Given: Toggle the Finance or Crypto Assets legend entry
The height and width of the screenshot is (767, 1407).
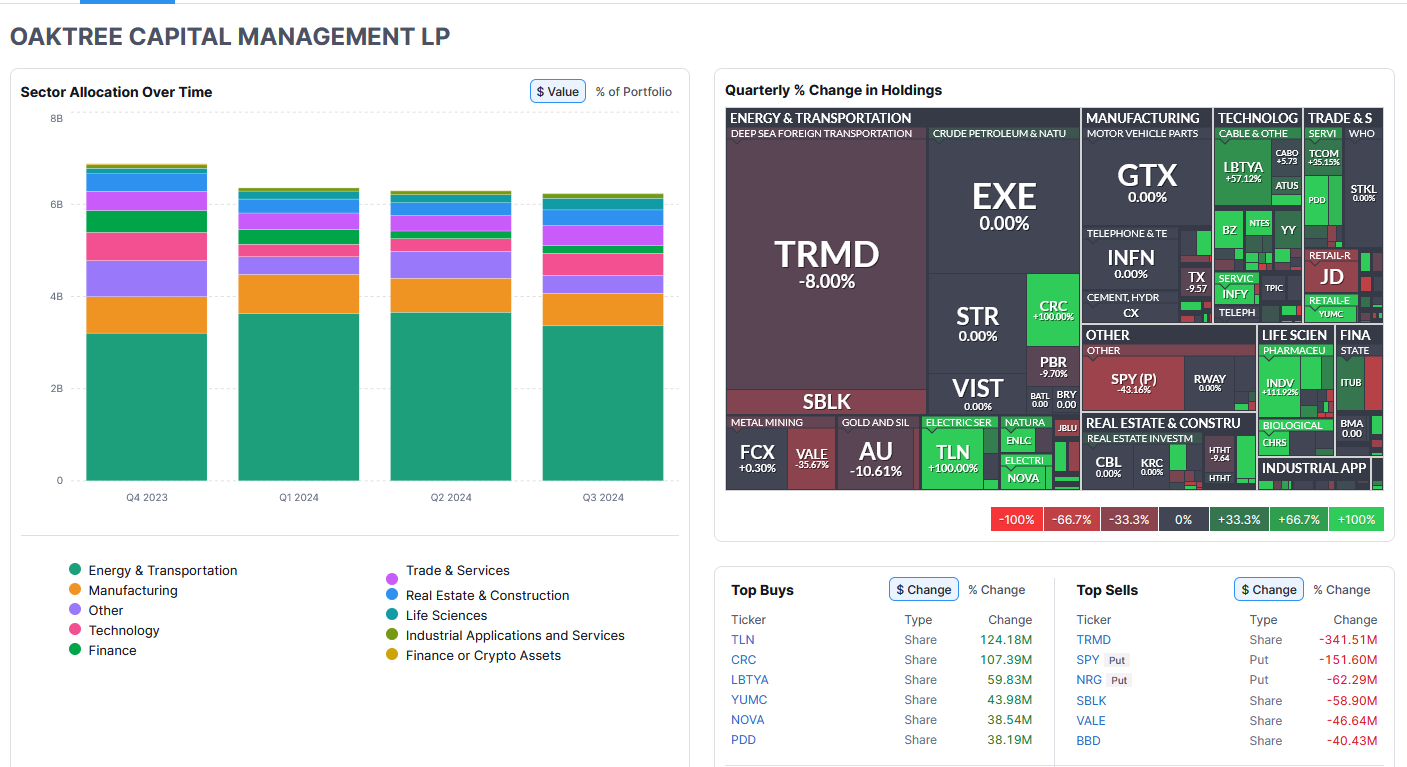Looking at the screenshot, I should pyautogui.click(x=474, y=655).
